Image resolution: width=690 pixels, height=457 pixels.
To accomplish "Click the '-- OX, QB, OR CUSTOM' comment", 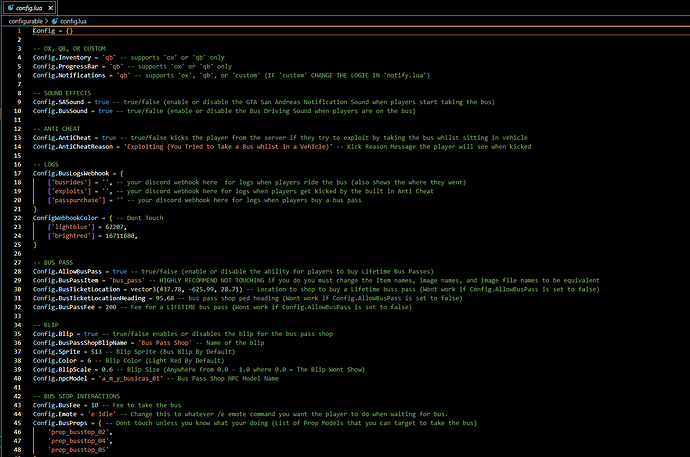I will (x=69, y=48).
